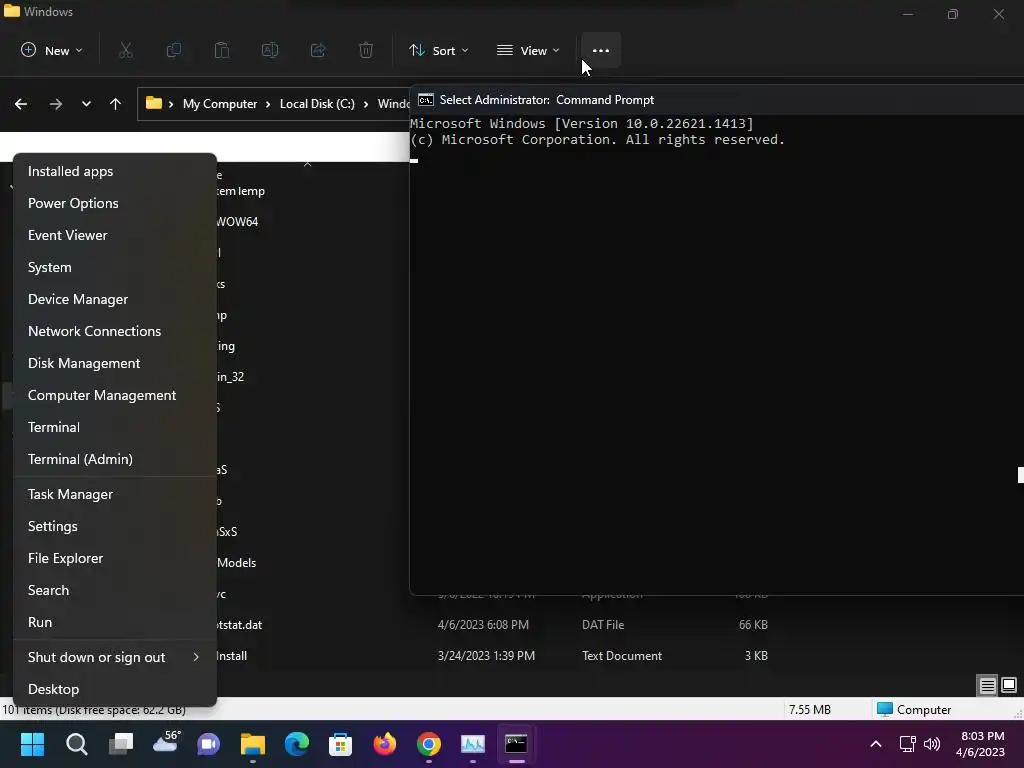The width and height of the screenshot is (1024, 768).
Task: Expand chevron after Local Disk (C:) breadcrumb
Action: [366, 104]
